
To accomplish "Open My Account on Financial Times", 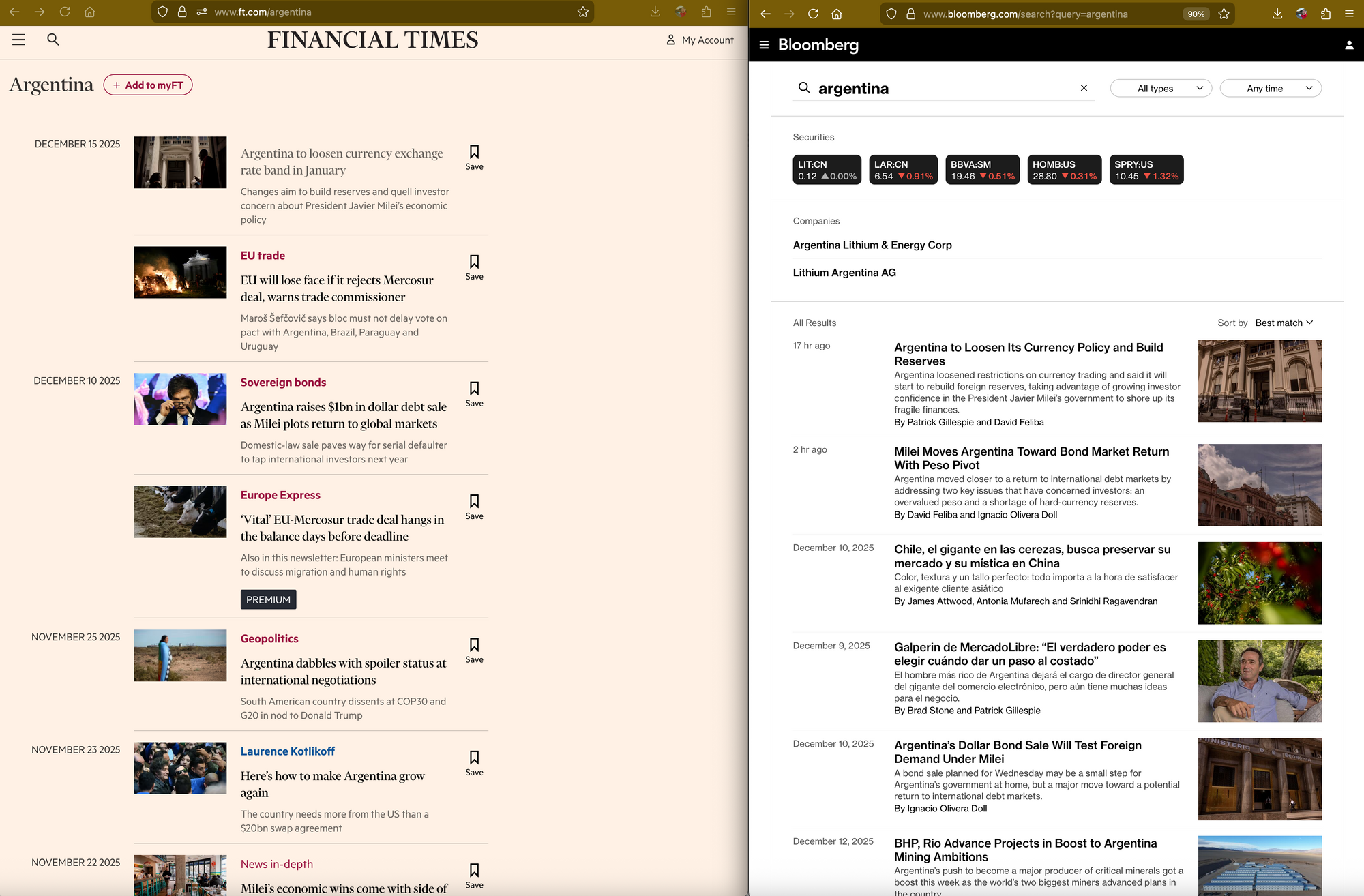I will coord(700,40).
